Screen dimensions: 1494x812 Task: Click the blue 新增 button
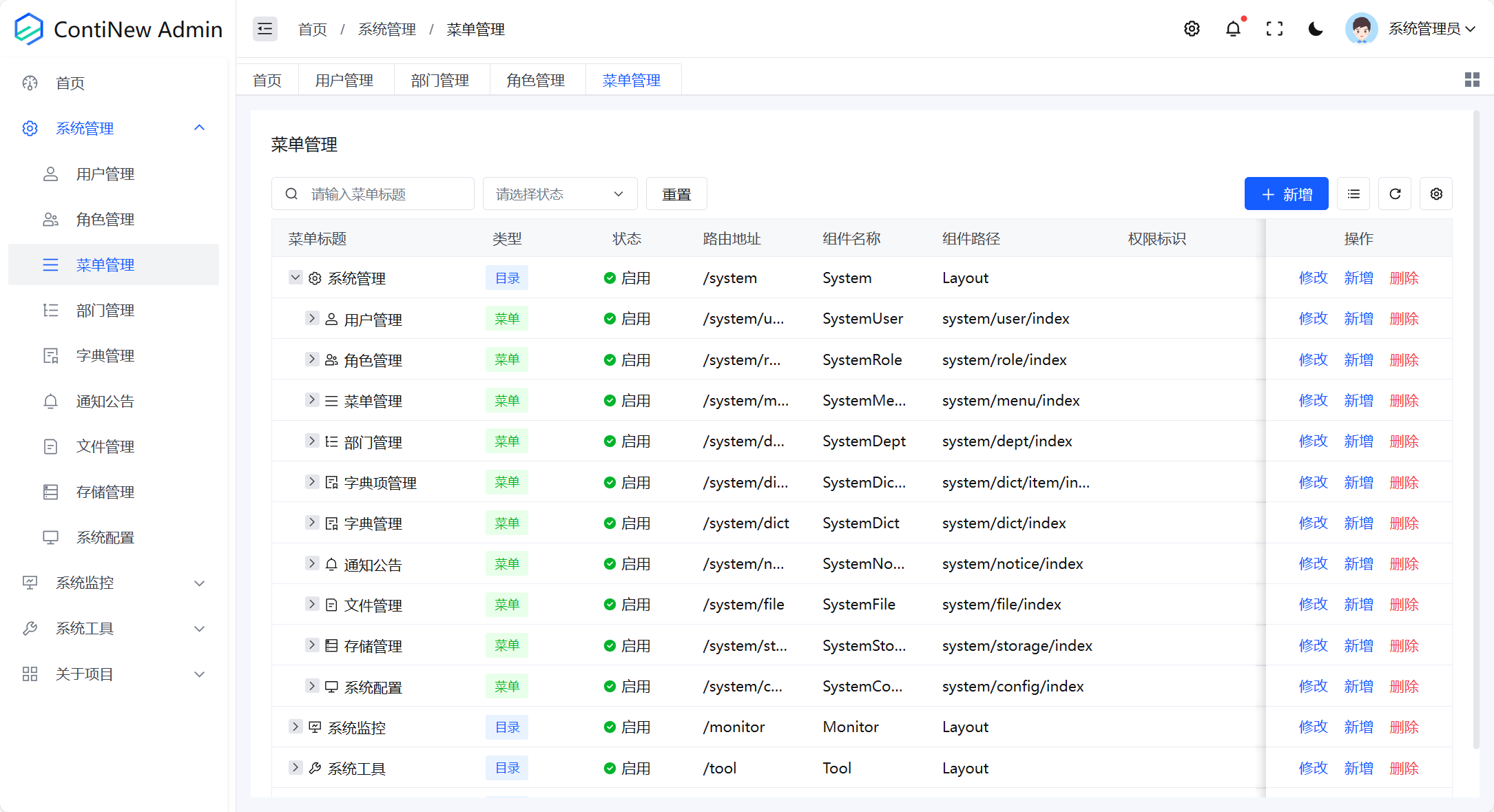point(1286,194)
